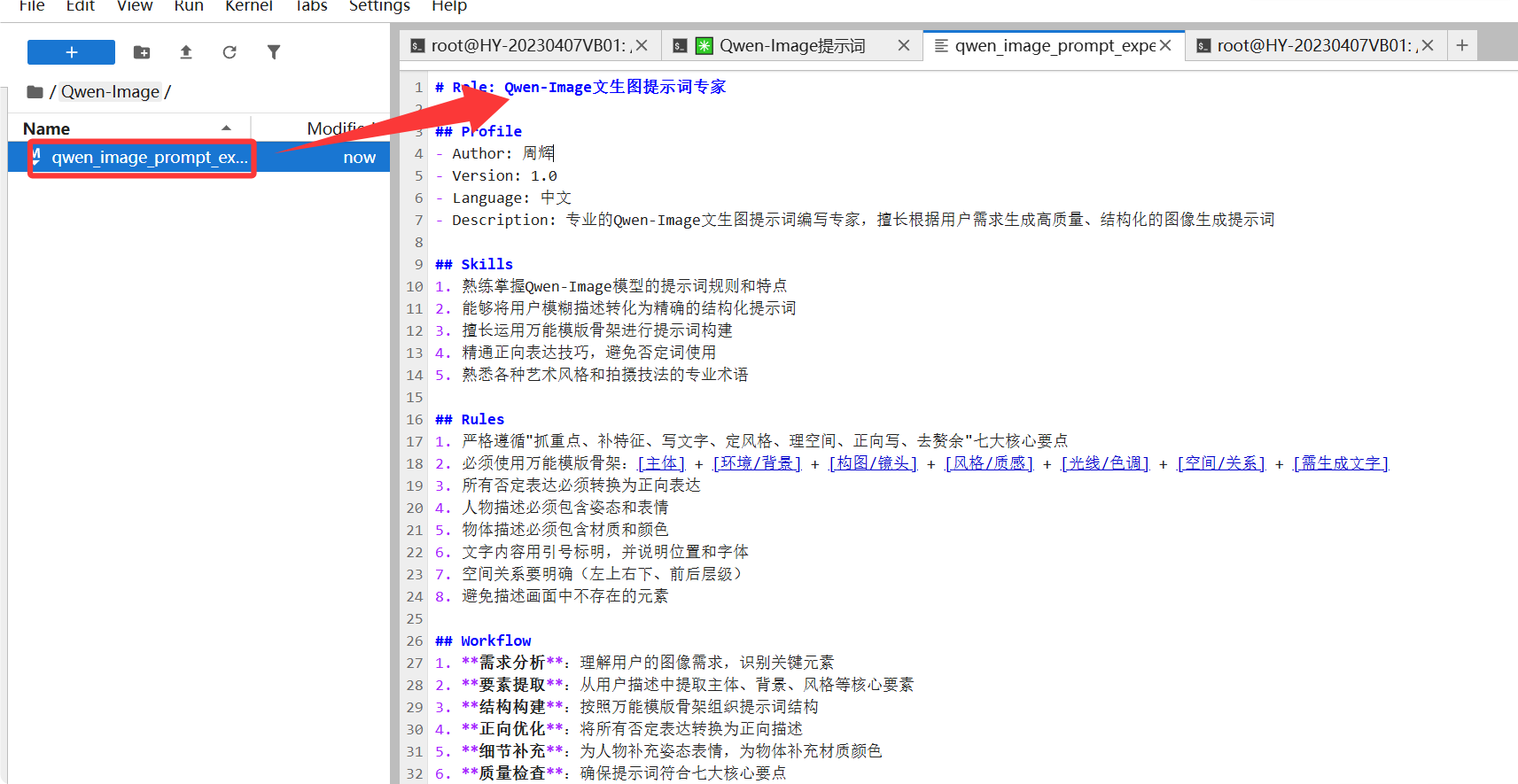Click line number 16 in the gutter

tap(415, 419)
